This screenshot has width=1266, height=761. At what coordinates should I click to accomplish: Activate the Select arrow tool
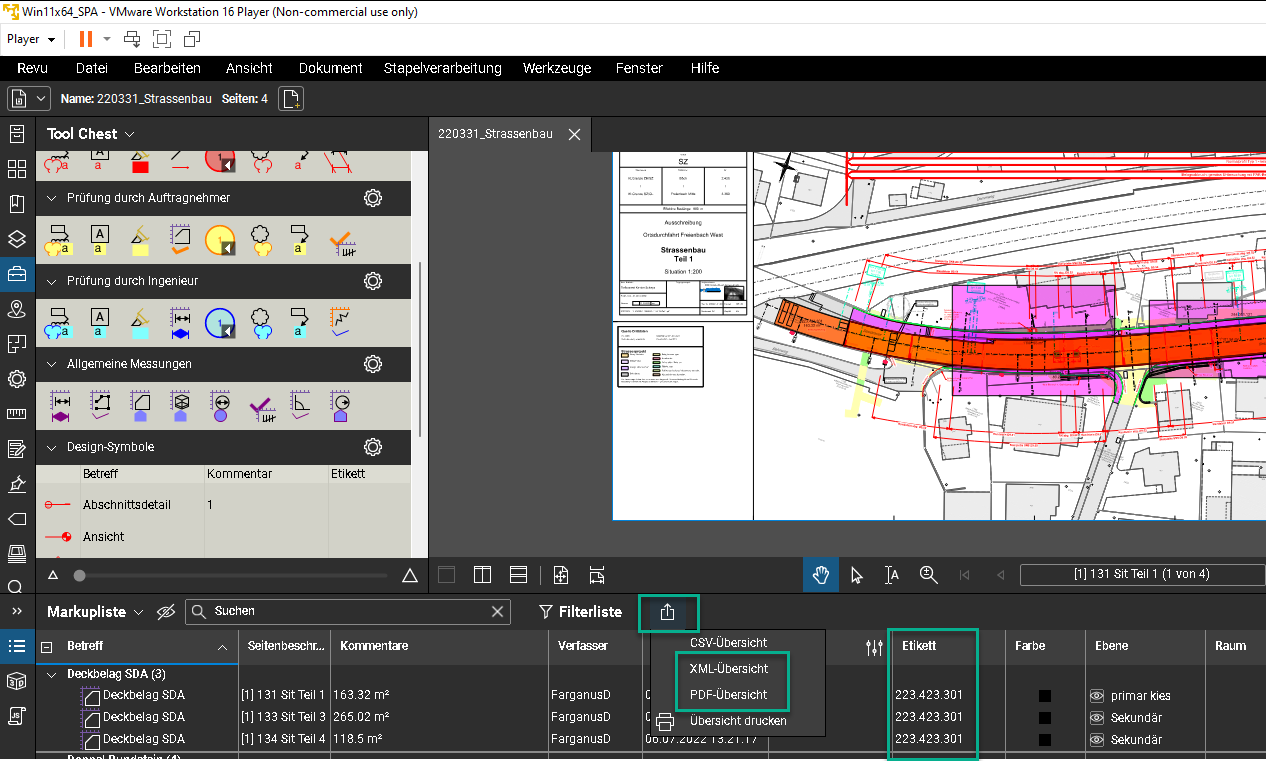point(856,574)
